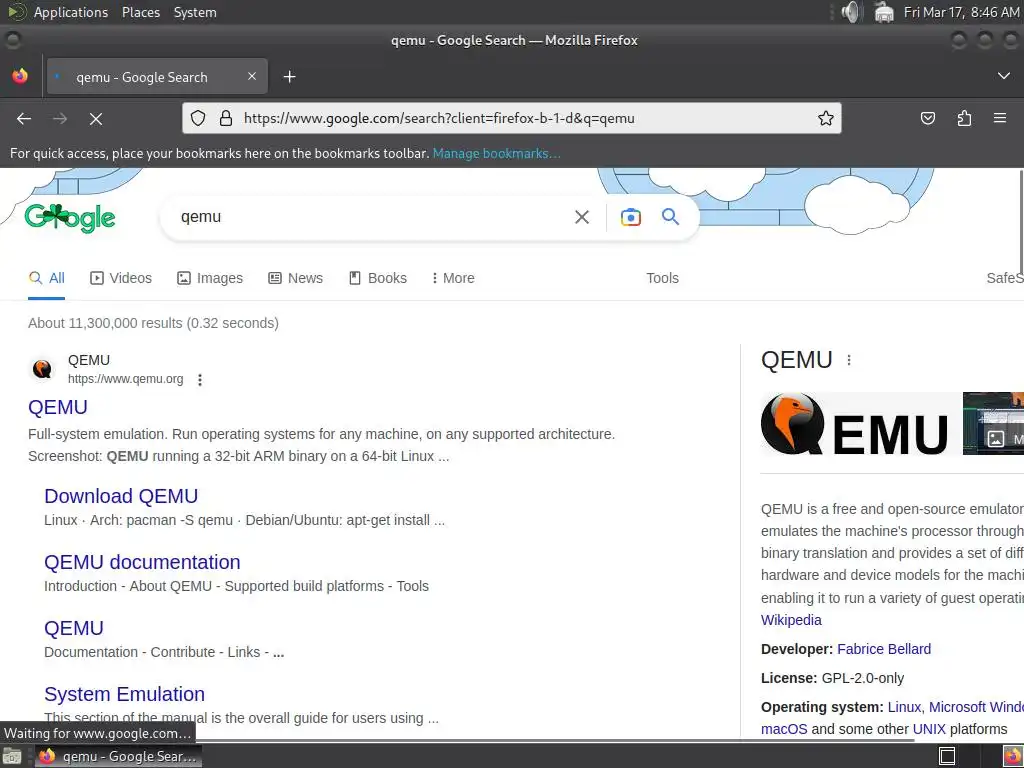
Task: Click the Google shamrock doodle logo
Action: click(70, 217)
